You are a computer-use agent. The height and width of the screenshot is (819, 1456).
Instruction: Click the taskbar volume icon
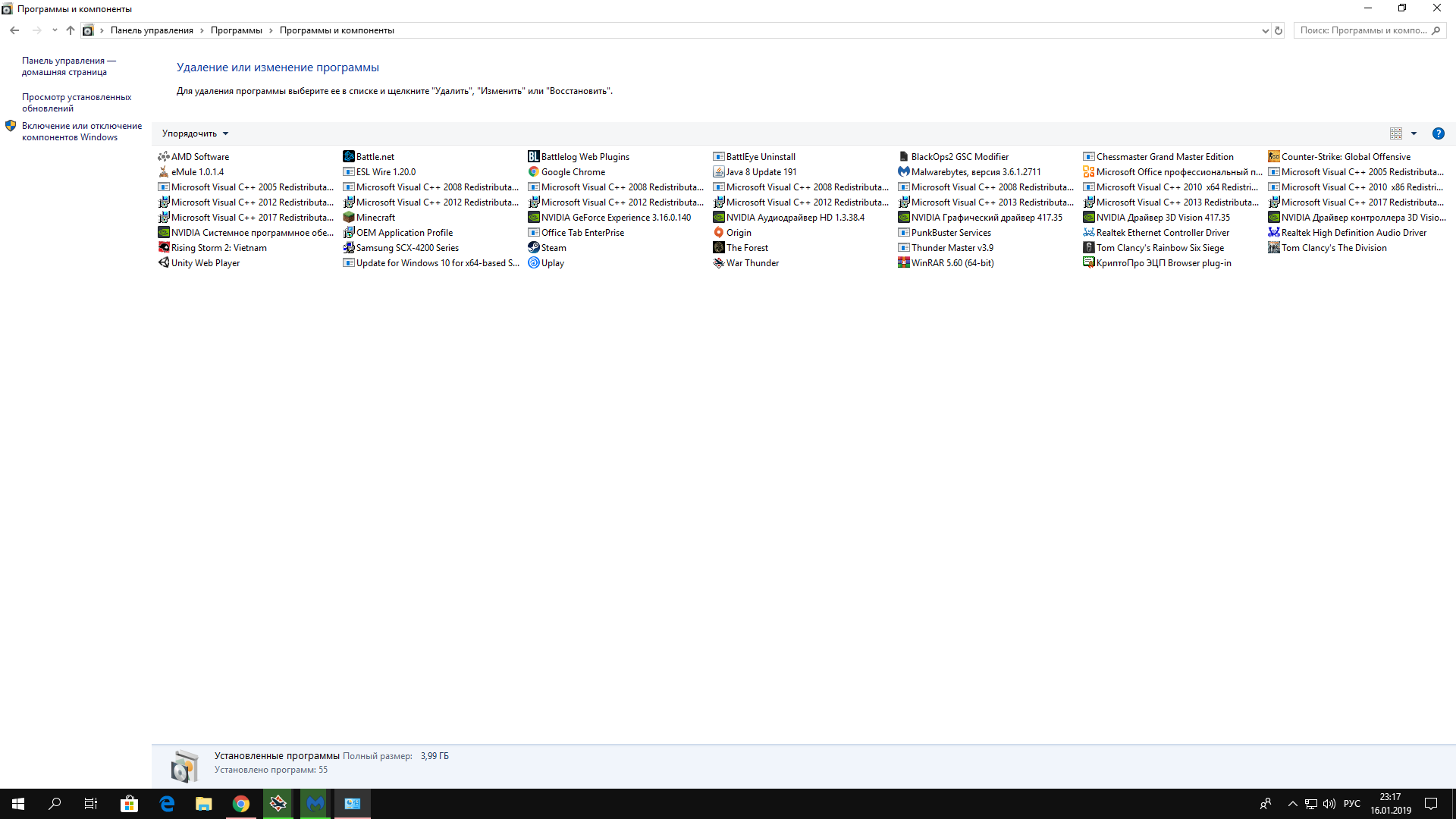[x=1329, y=804]
